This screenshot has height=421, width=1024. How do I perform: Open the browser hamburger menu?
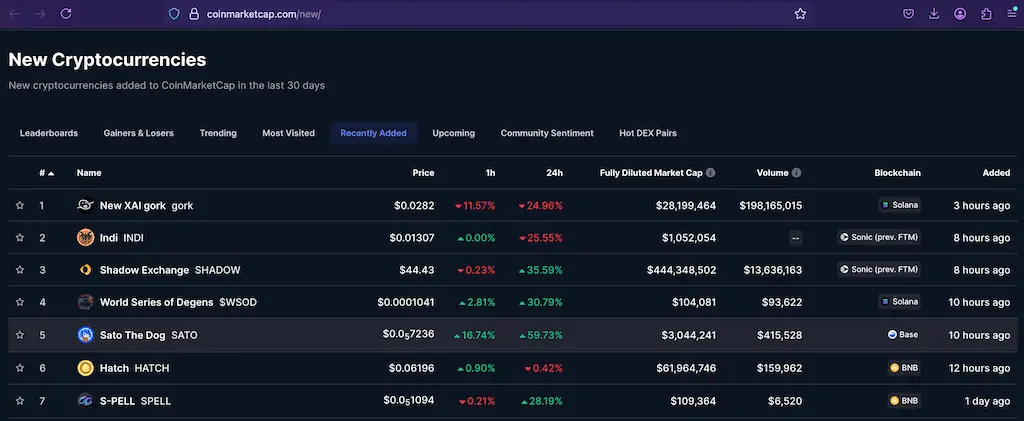[1012, 14]
